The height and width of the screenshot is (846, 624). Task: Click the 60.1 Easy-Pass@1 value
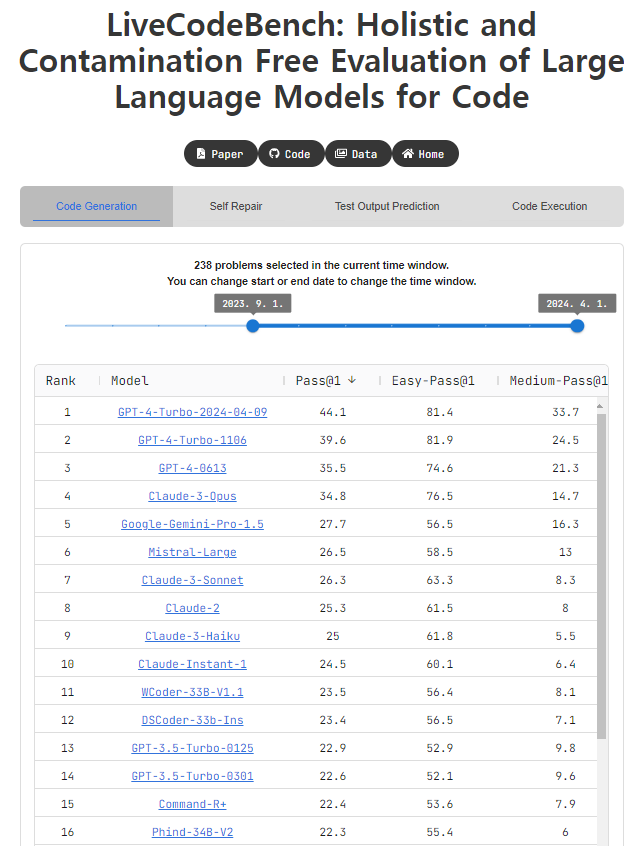[x=440, y=664]
